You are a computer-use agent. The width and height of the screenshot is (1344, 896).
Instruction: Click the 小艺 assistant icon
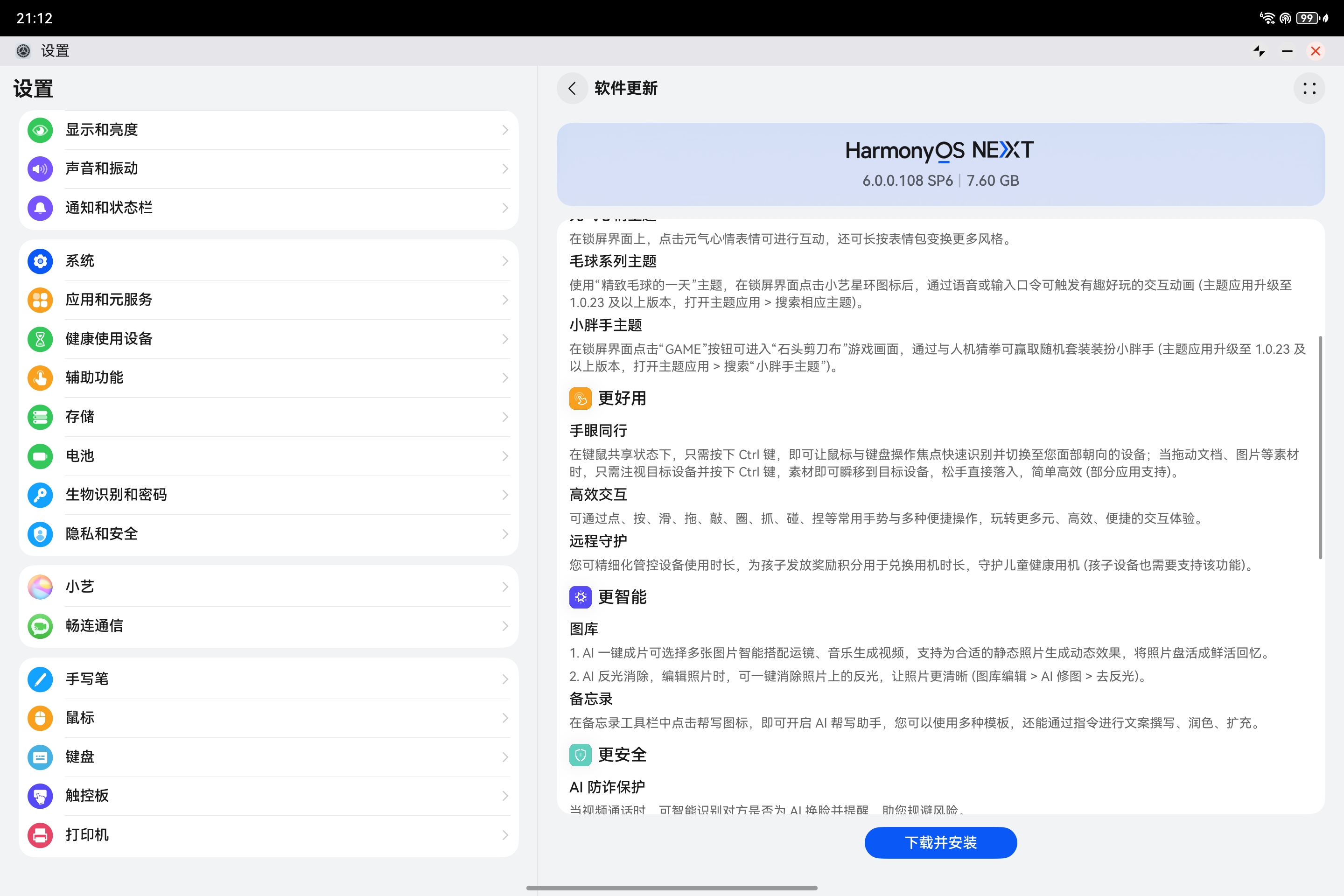[40, 587]
